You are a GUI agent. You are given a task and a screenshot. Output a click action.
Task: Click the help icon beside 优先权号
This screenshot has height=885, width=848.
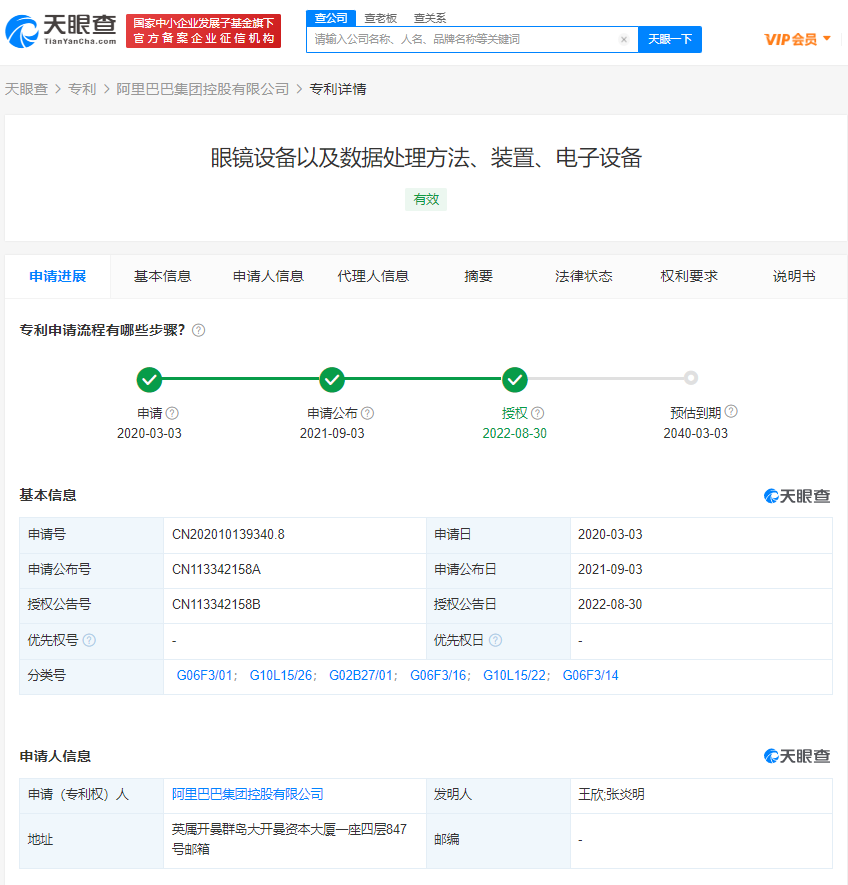click(89, 640)
